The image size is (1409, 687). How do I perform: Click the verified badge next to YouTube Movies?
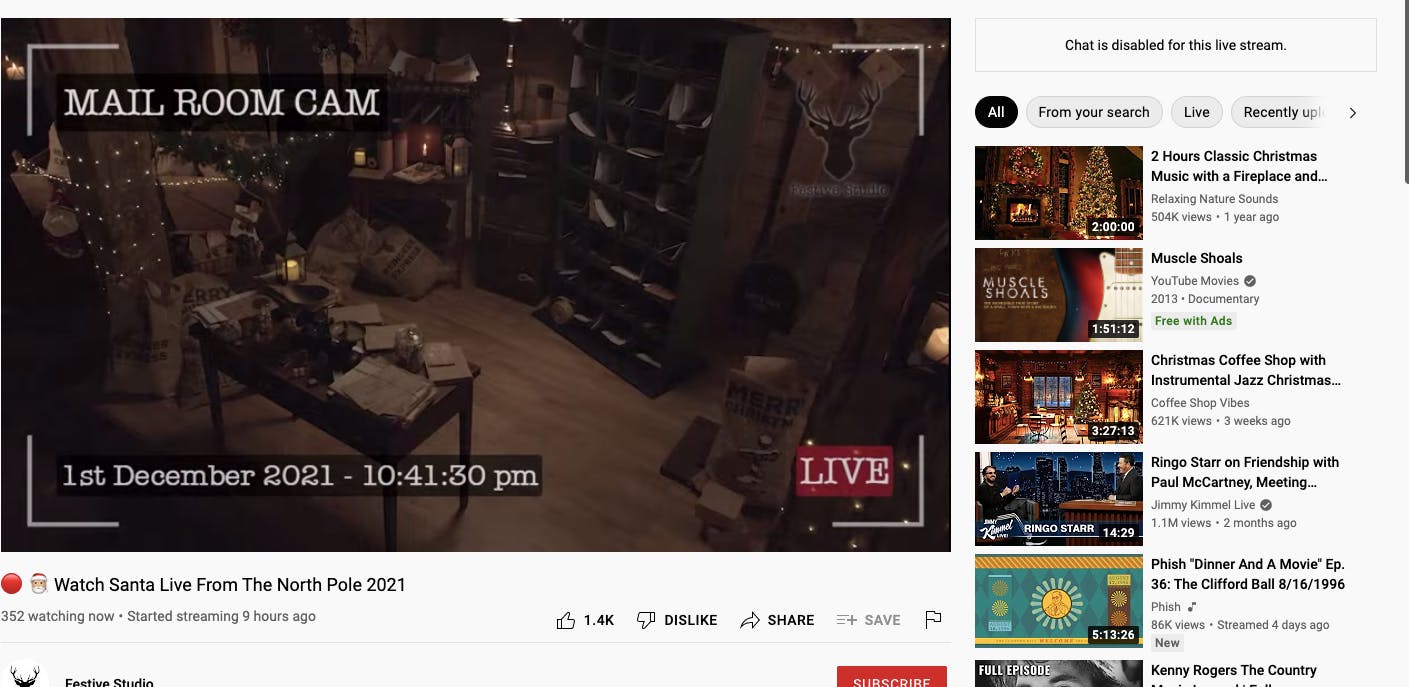(x=1250, y=281)
